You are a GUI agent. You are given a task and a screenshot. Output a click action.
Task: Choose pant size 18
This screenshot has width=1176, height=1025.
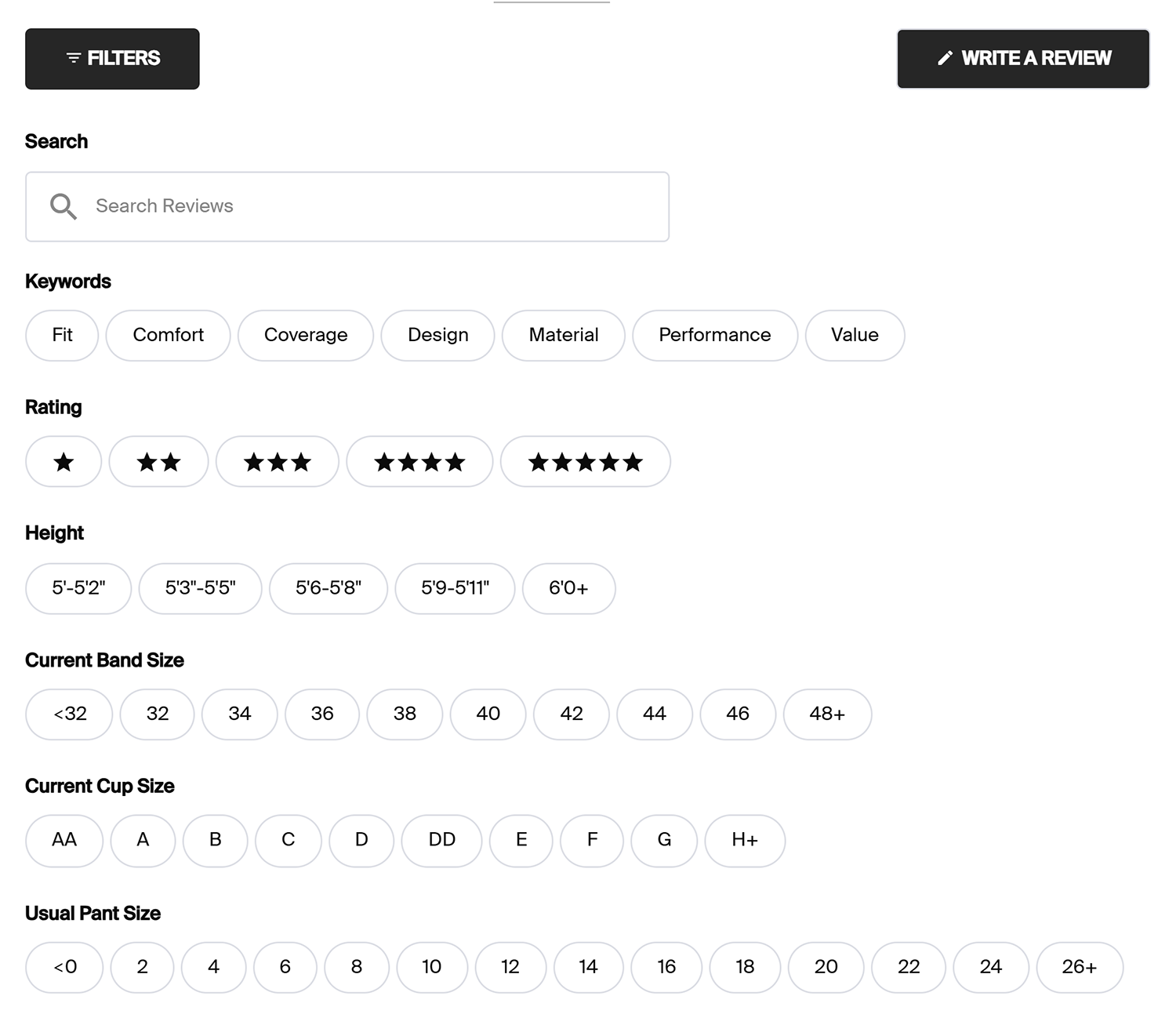click(x=745, y=968)
